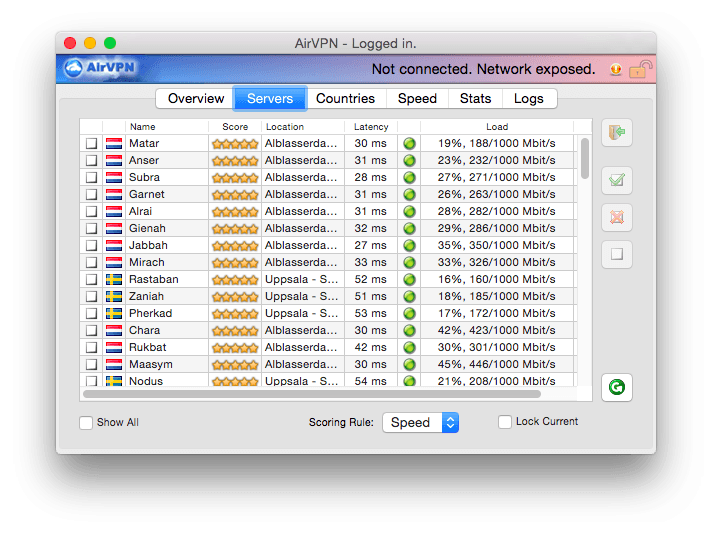Click the orange shield status icon
Image resolution: width=712 pixels, height=534 pixels.
pyautogui.click(x=616, y=69)
